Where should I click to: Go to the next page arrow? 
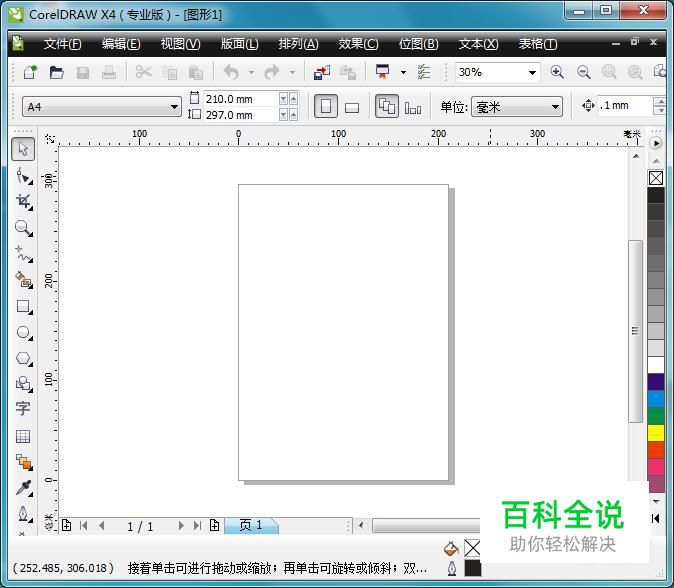tap(181, 525)
